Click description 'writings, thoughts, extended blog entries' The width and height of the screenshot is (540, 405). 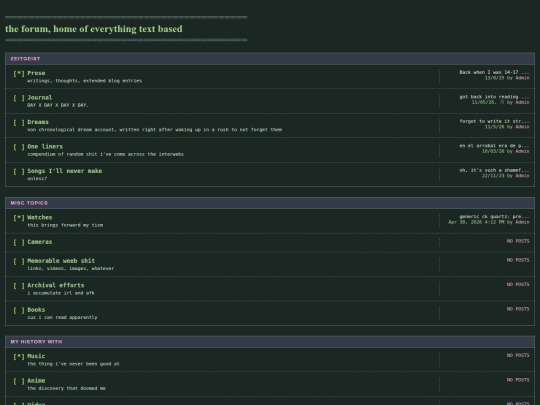coord(84,81)
